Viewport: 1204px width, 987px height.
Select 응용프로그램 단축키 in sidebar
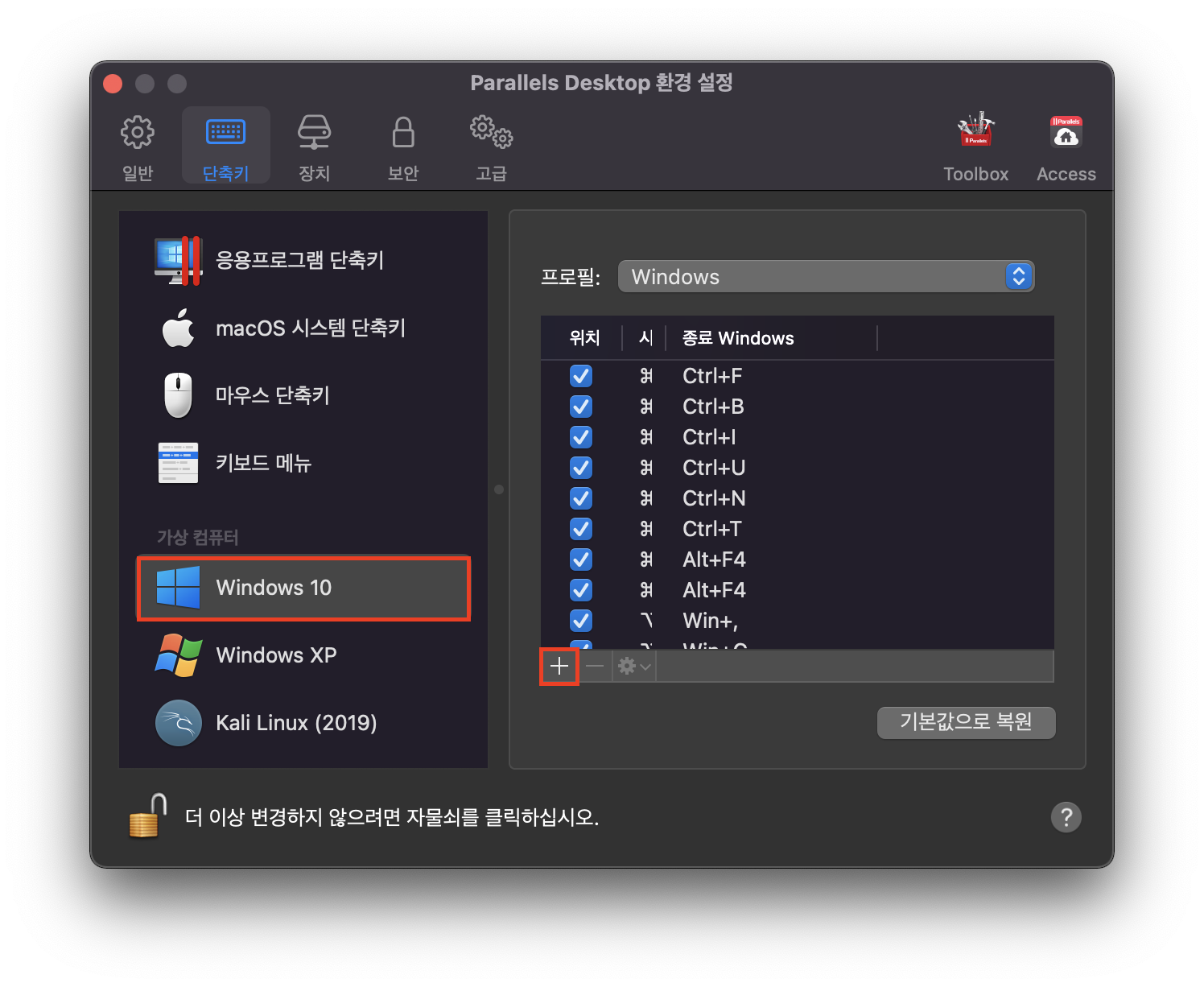[x=303, y=260]
